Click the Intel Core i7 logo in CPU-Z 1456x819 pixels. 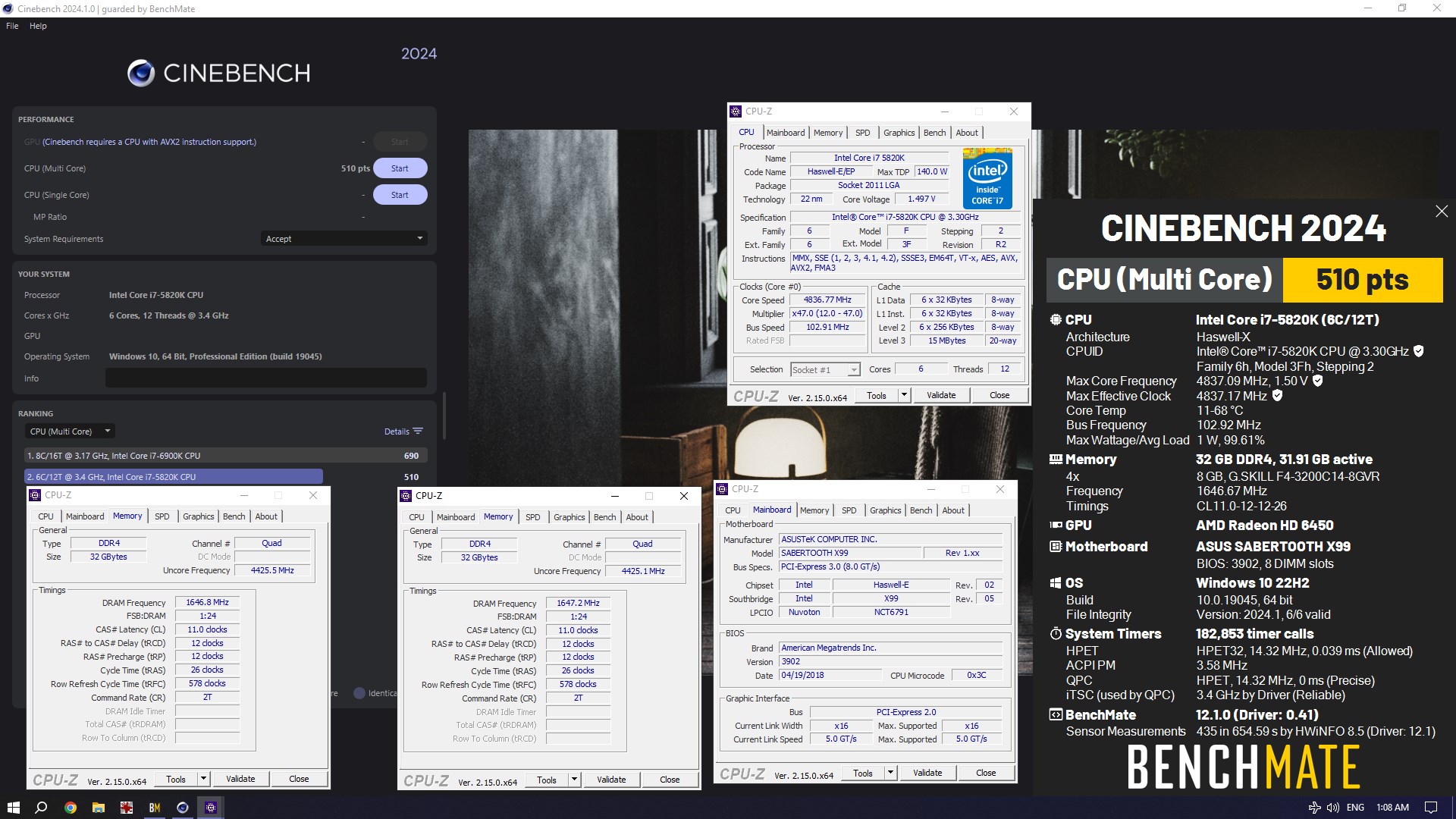(987, 179)
